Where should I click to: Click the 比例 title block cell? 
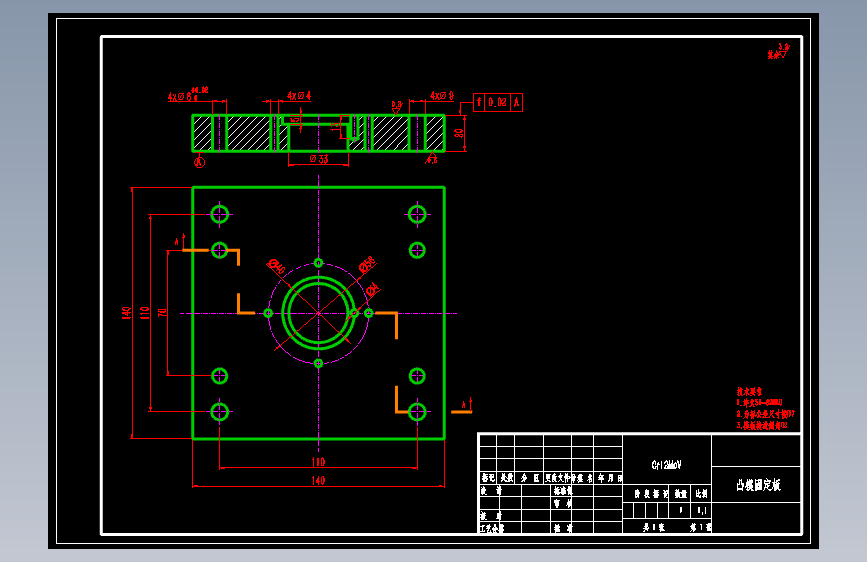coord(701,493)
